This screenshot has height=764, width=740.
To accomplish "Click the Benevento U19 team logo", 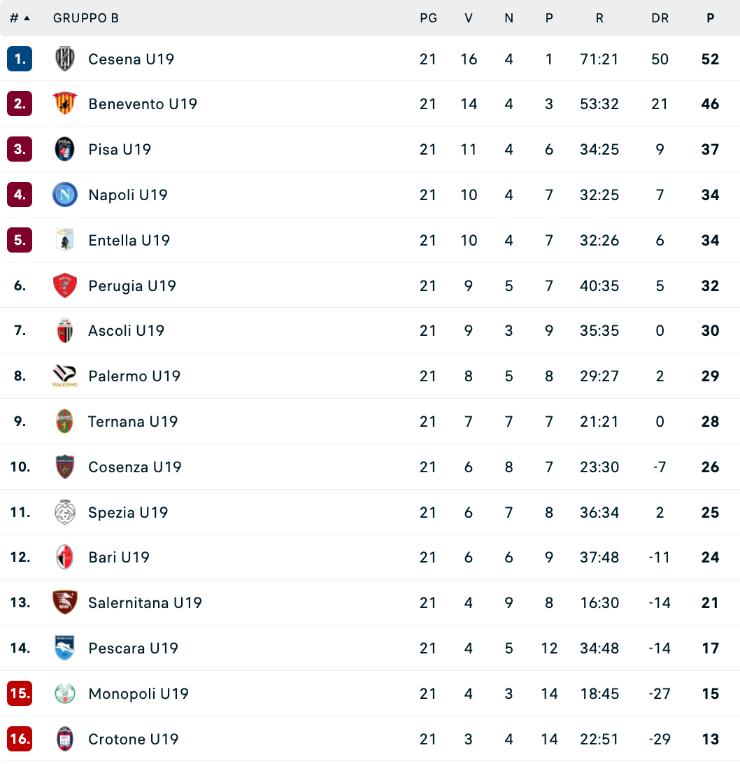I will (65, 104).
